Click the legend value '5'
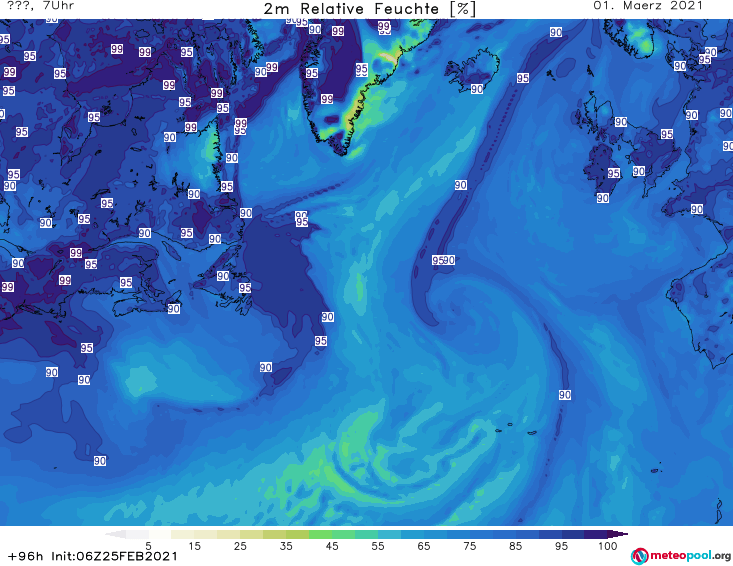 tap(148, 546)
